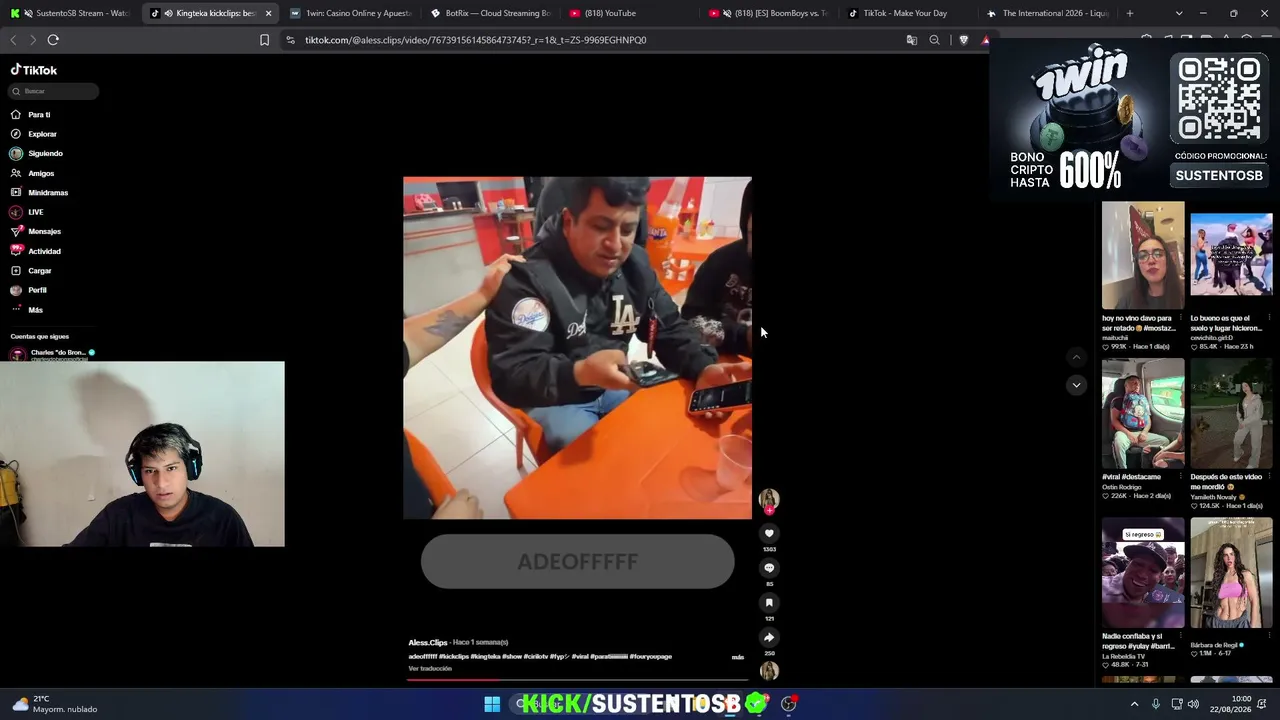Open 'hoy no vino davo' thumbnail
The height and width of the screenshot is (720, 1280).
(1143, 255)
